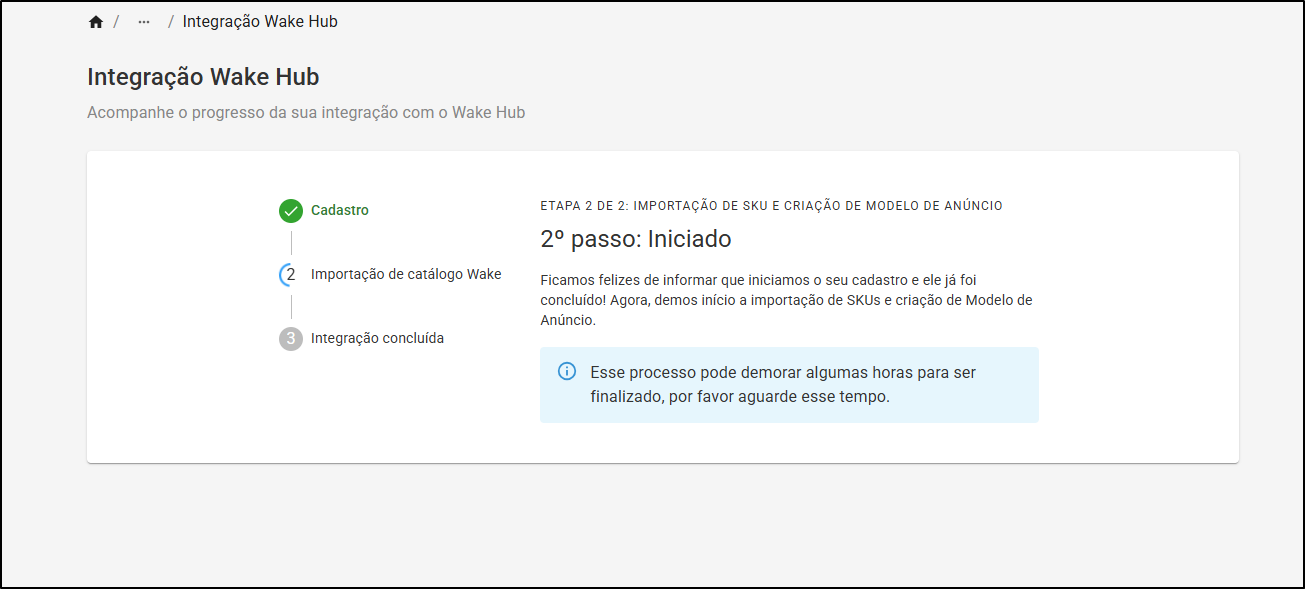Click the Ficamos felizes de informar paragraph
1305x589 pixels.
click(786, 300)
